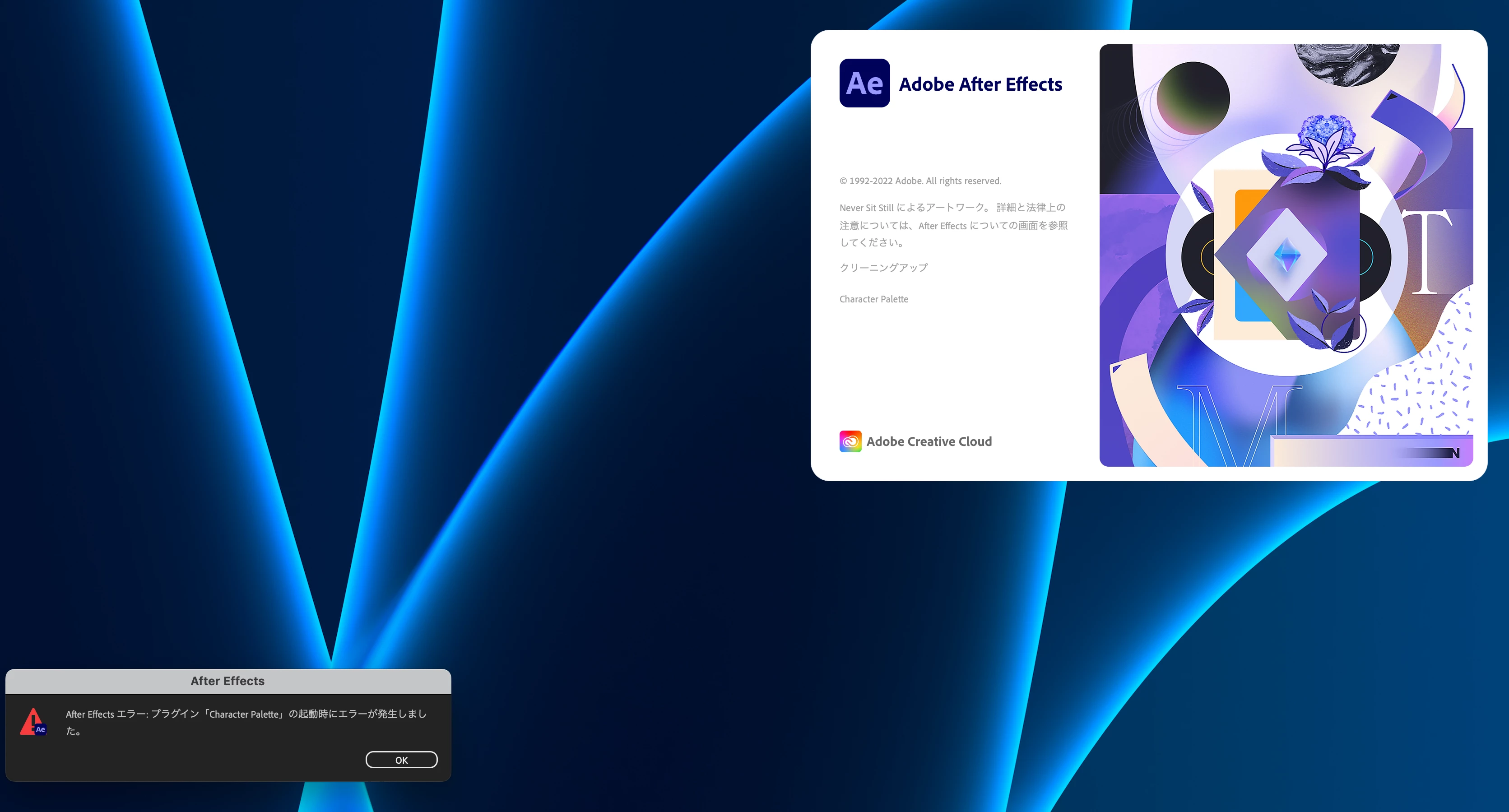Click the Character Palette loading status text
The height and width of the screenshot is (812, 1509).
point(873,299)
